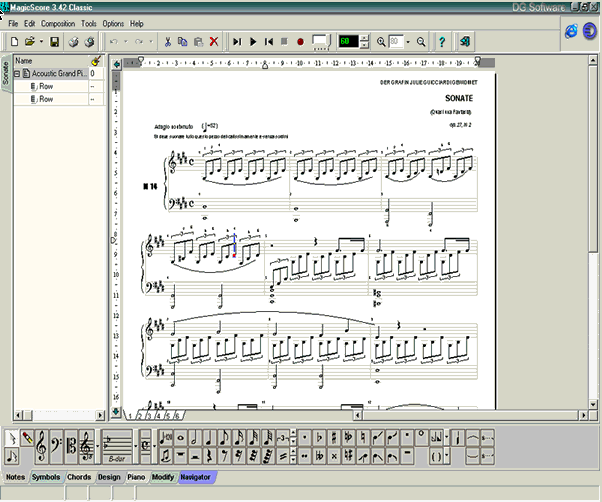Screen dimensions: 602x502
Task: Select the treble clef tool
Action: (41, 447)
